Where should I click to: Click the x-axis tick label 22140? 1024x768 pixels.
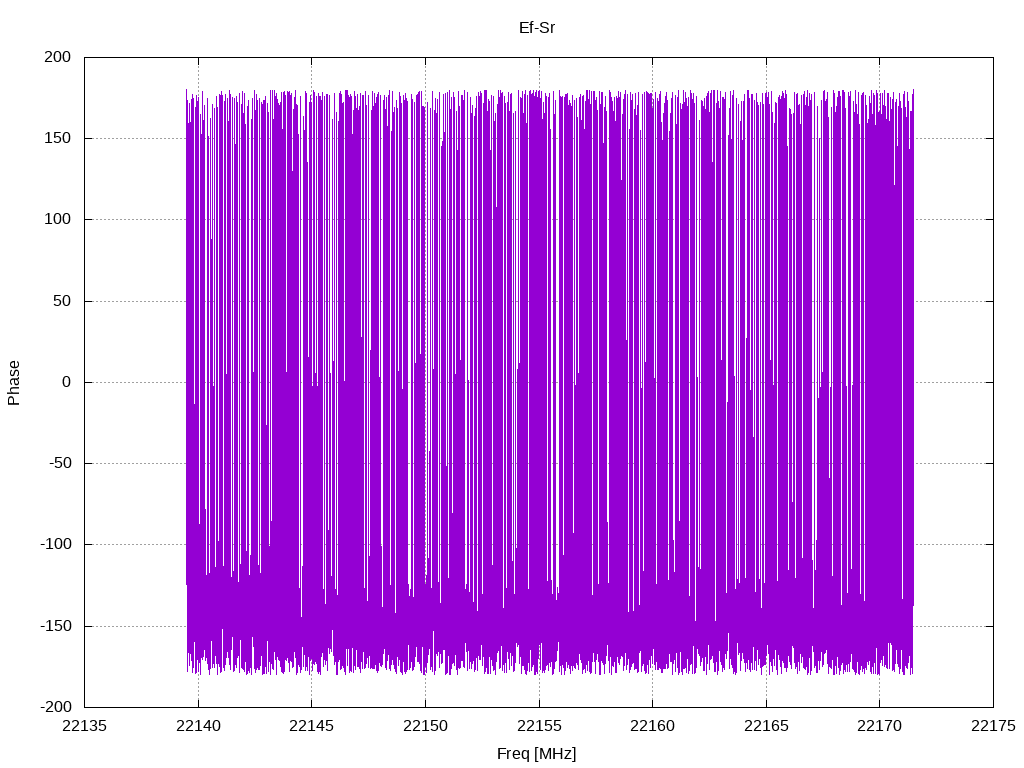(x=198, y=726)
